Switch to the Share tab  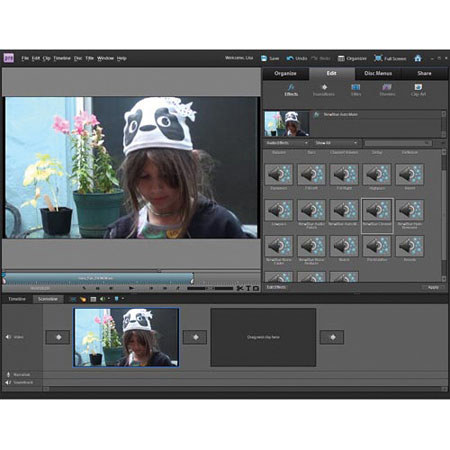(424, 73)
